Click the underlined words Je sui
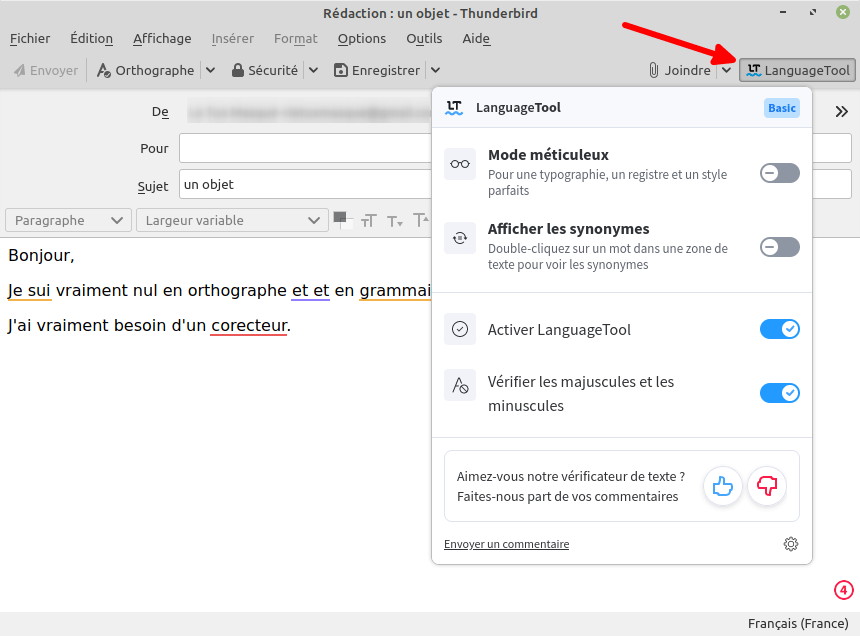860x636 pixels. click(29, 290)
